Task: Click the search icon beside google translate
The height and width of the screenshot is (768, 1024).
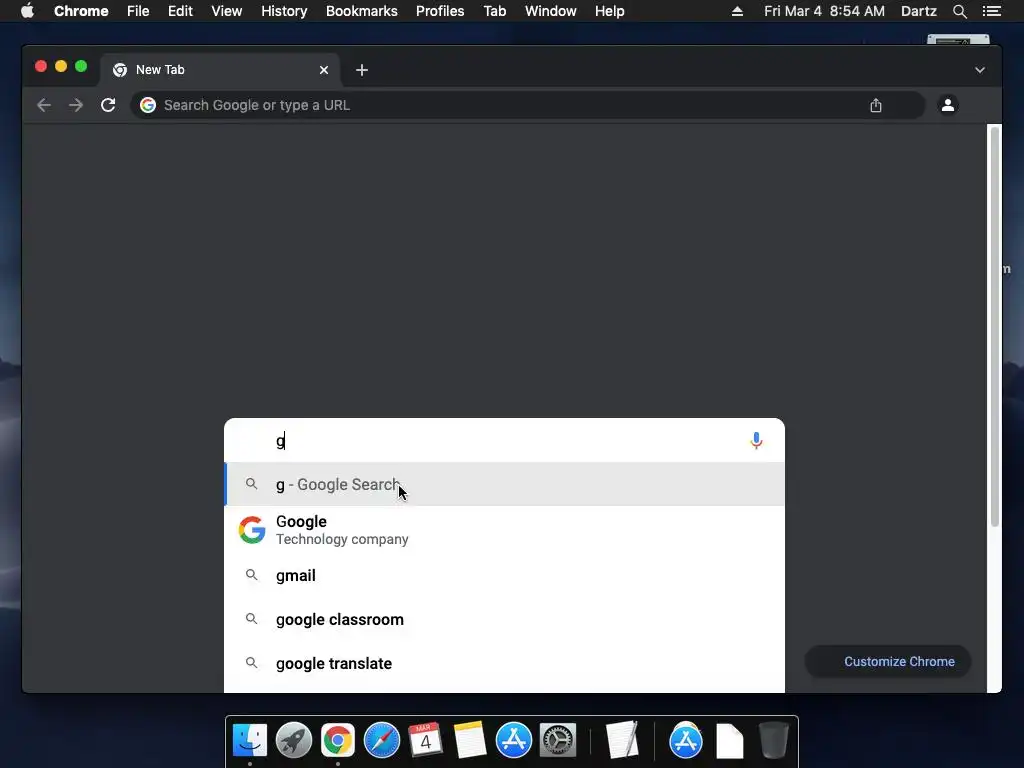Action: click(x=251, y=662)
